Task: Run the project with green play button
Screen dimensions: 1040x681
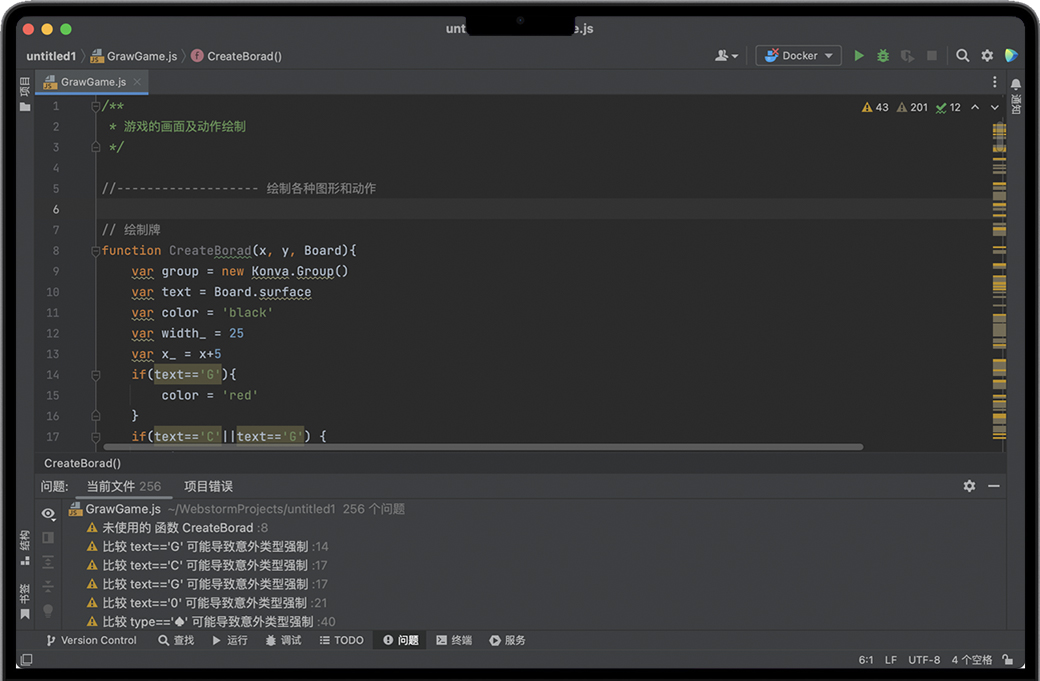Action: point(859,56)
